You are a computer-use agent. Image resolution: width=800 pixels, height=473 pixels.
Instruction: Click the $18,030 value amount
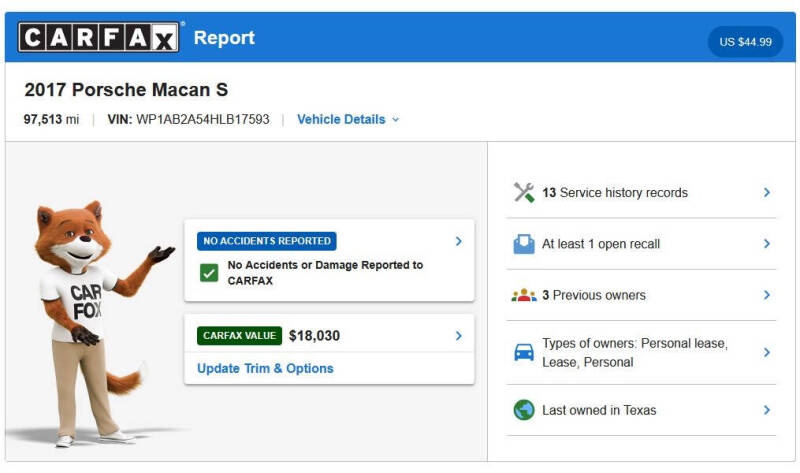point(314,336)
